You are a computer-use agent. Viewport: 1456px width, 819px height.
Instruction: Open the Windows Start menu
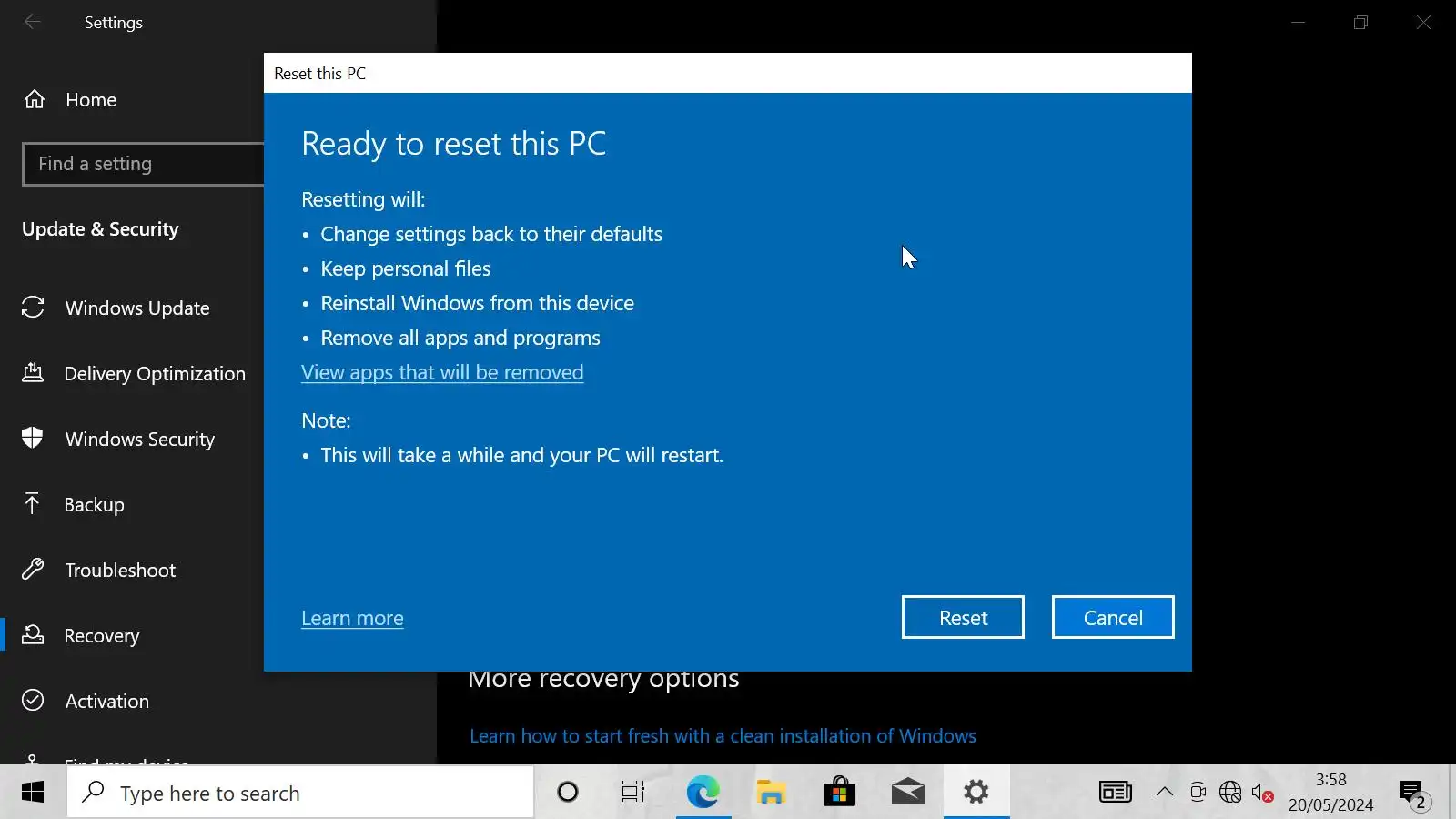pyautogui.click(x=33, y=793)
